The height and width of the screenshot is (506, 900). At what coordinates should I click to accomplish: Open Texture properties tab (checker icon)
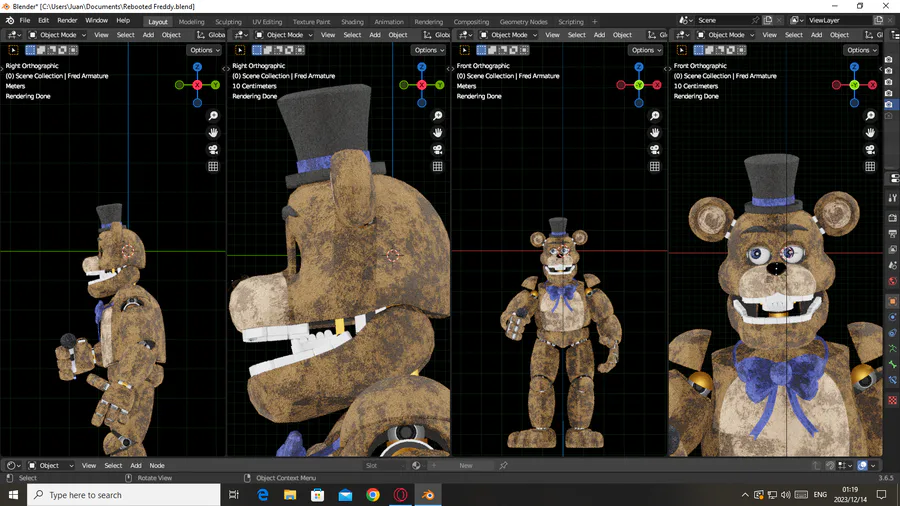pyautogui.click(x=893, y=400)
